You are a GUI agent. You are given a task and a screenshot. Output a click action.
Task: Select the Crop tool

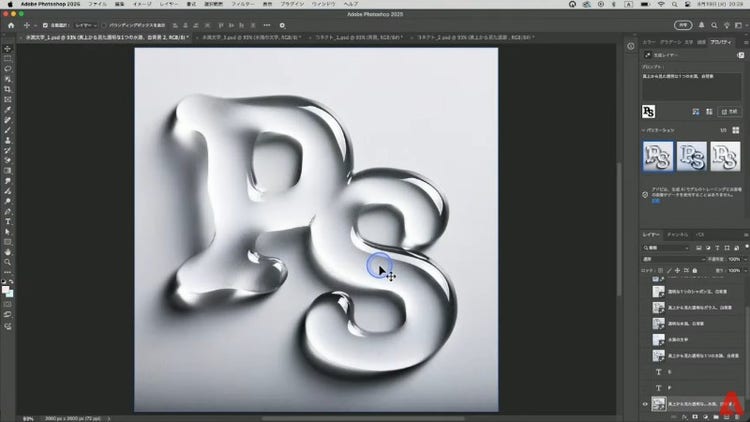point(7,88)
